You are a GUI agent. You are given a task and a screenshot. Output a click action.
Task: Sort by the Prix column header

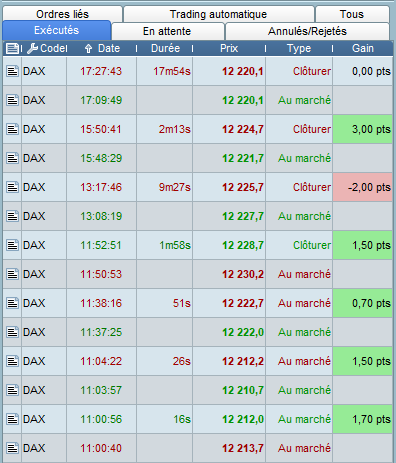(x=229, y=49)
